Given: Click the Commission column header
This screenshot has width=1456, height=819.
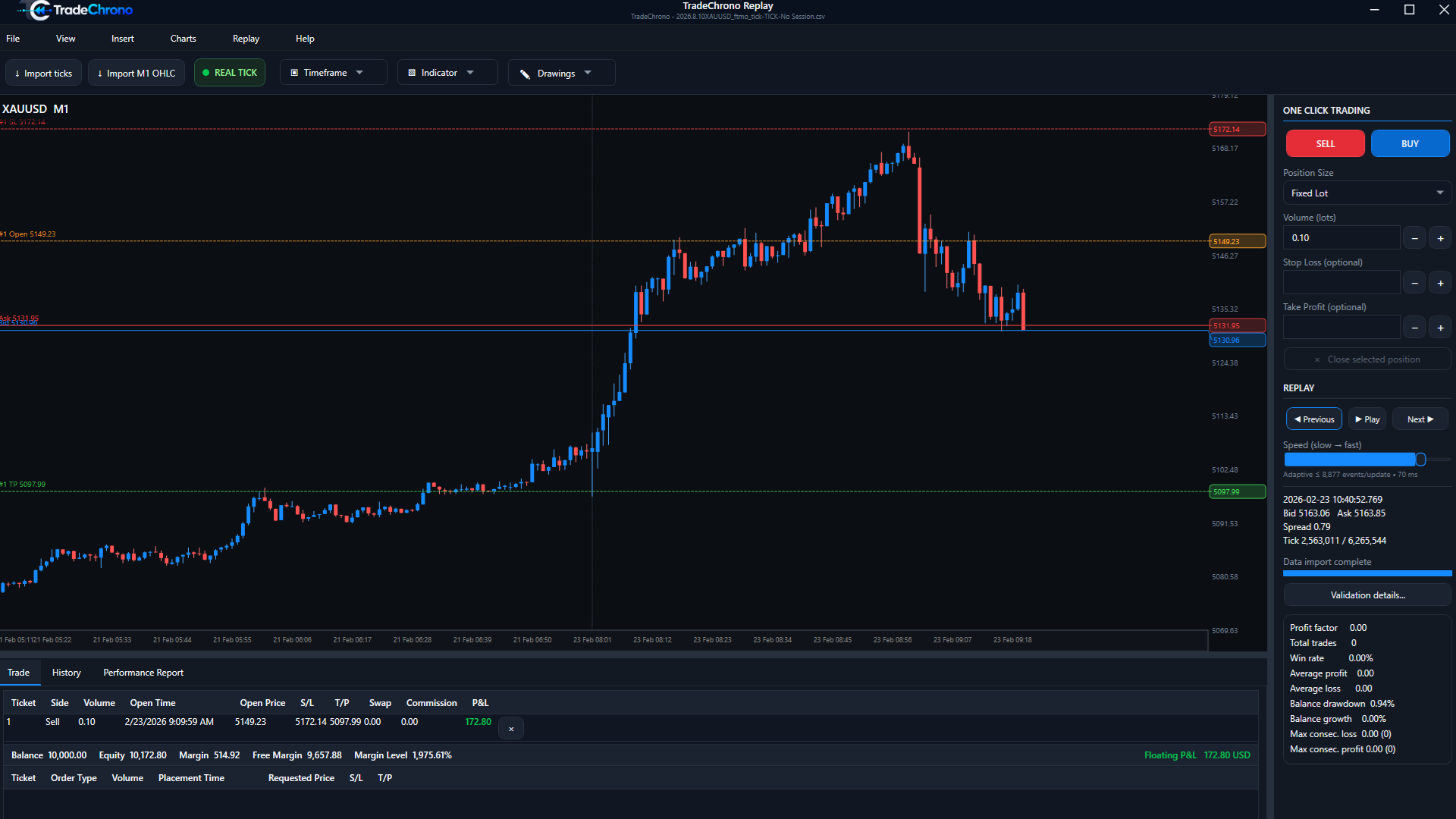Looking at the screenshot, I should 431,703.
